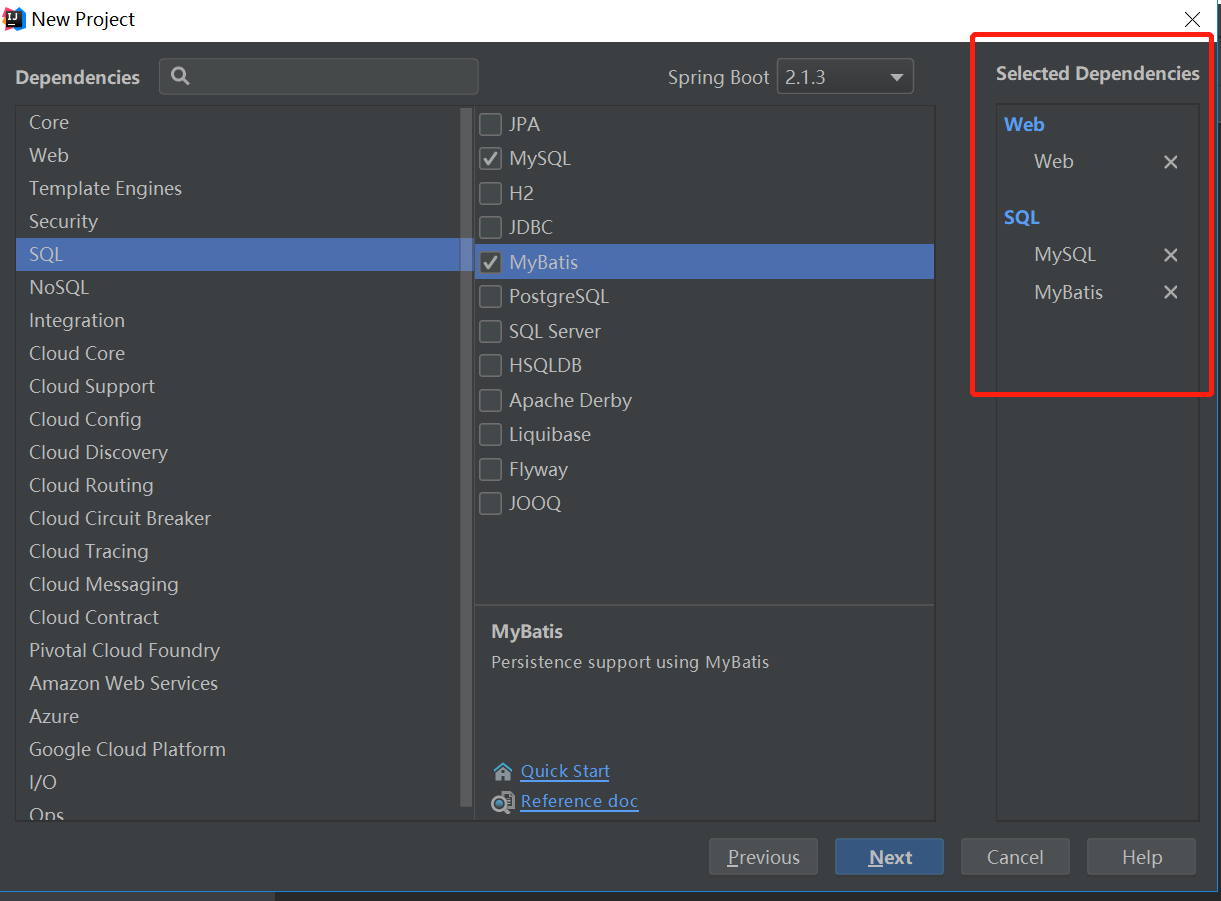
Task: Remove Web from selected dependencies
Action: tap(1171, 162)
